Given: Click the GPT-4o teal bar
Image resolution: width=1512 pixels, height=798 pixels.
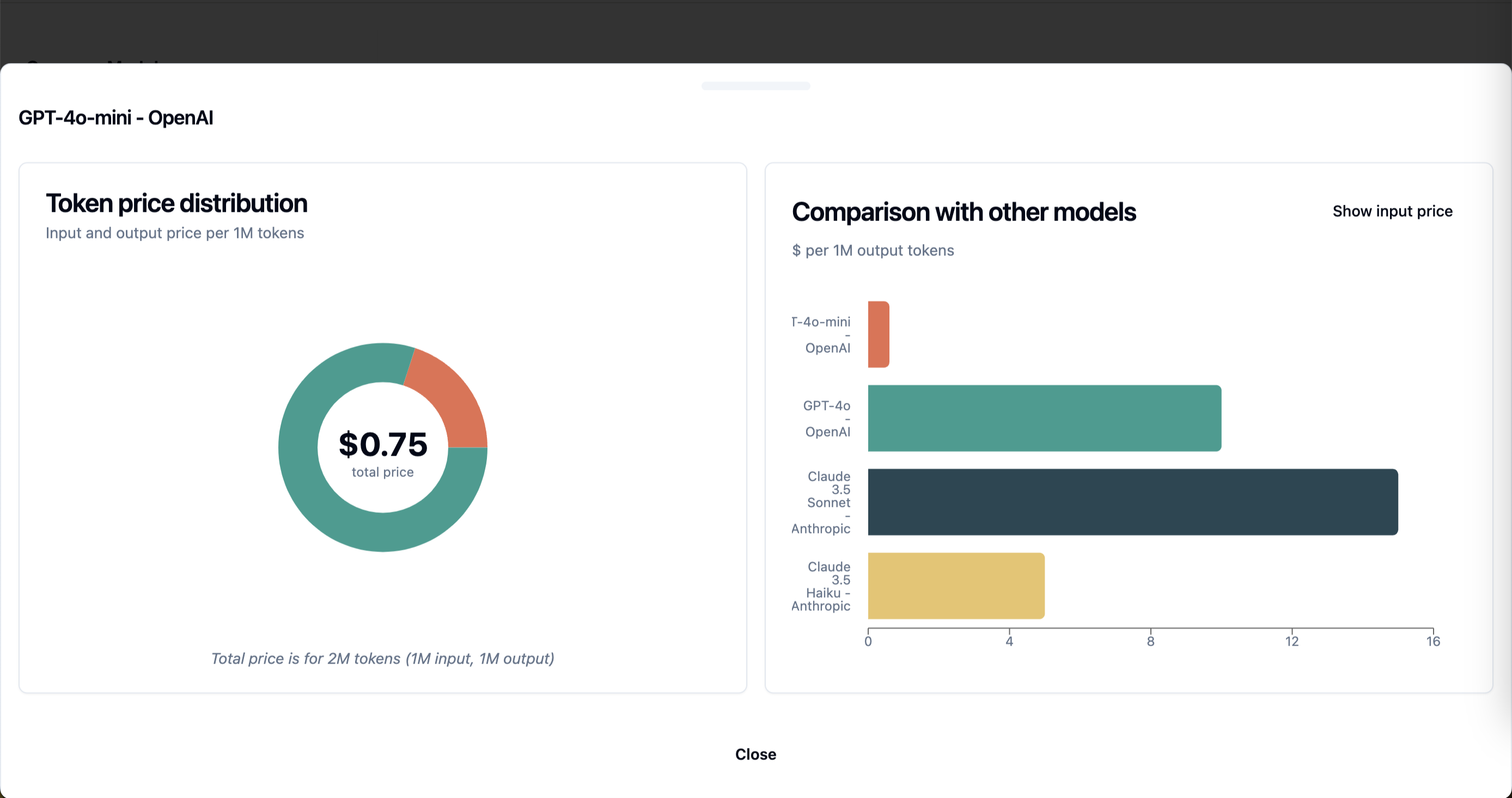Looking at the screenshot, I should [x=1044, y=419].
